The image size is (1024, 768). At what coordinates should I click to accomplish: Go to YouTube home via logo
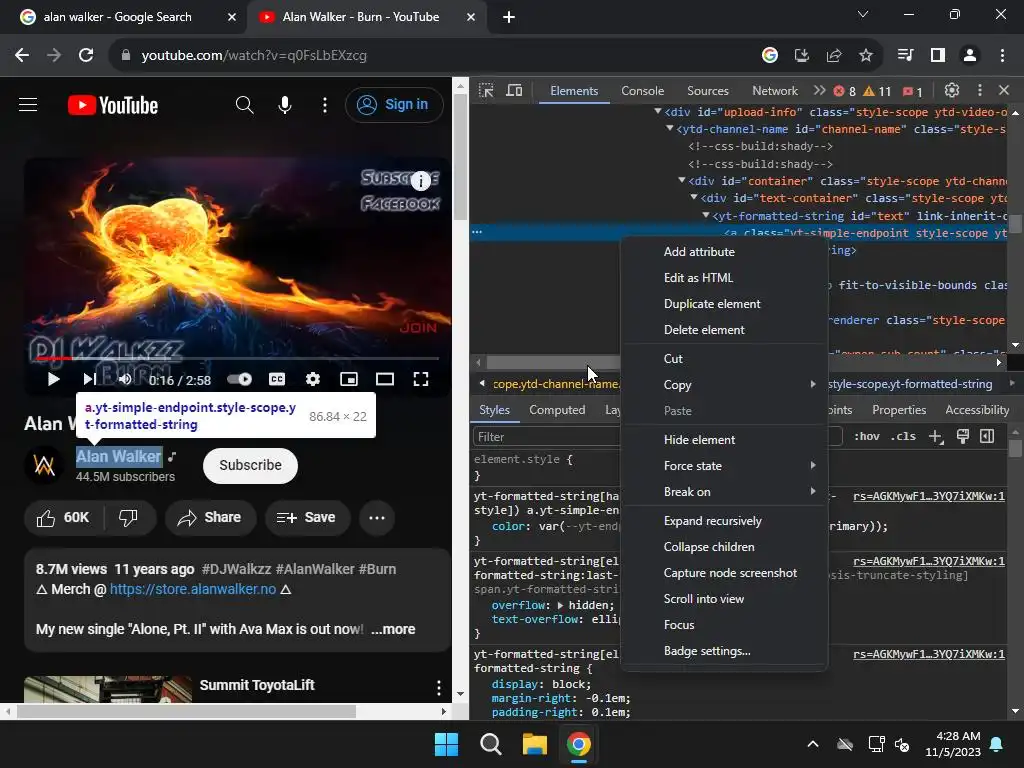coord(113,105)
